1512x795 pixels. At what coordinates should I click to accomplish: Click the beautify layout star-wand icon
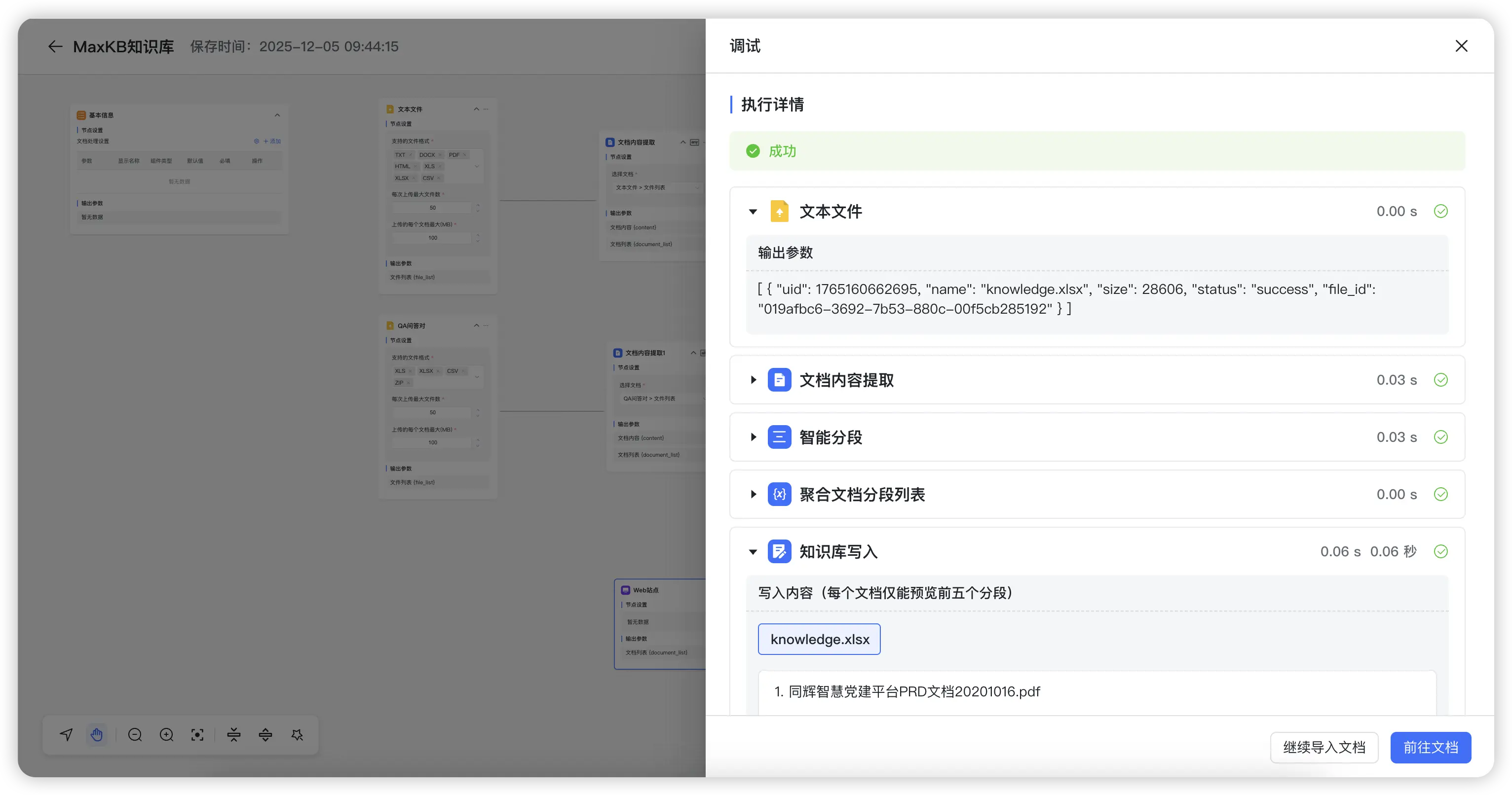(x=298, y=734)
